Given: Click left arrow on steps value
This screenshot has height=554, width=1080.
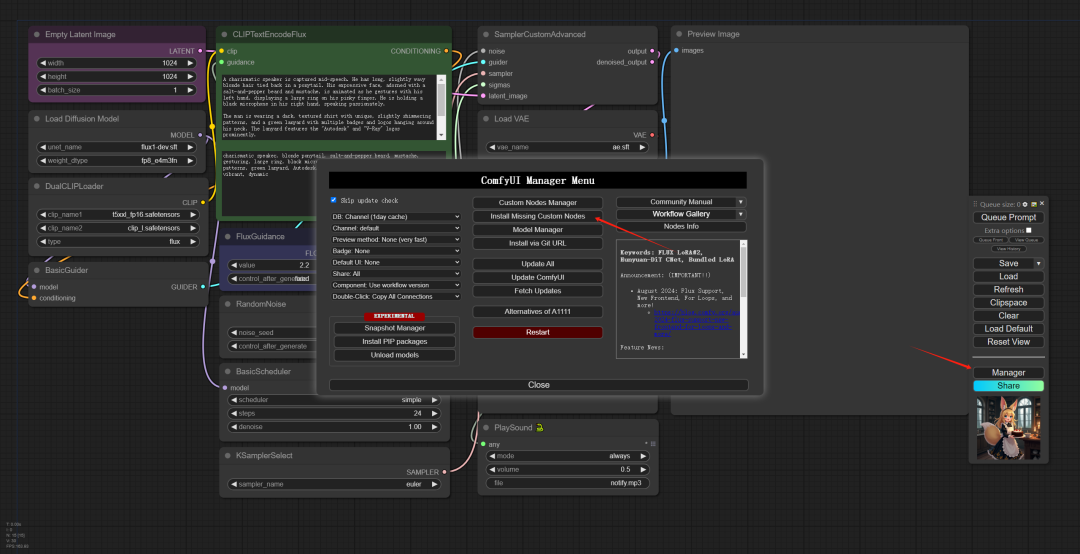Looking at the screenshot, I should [235, 413].
